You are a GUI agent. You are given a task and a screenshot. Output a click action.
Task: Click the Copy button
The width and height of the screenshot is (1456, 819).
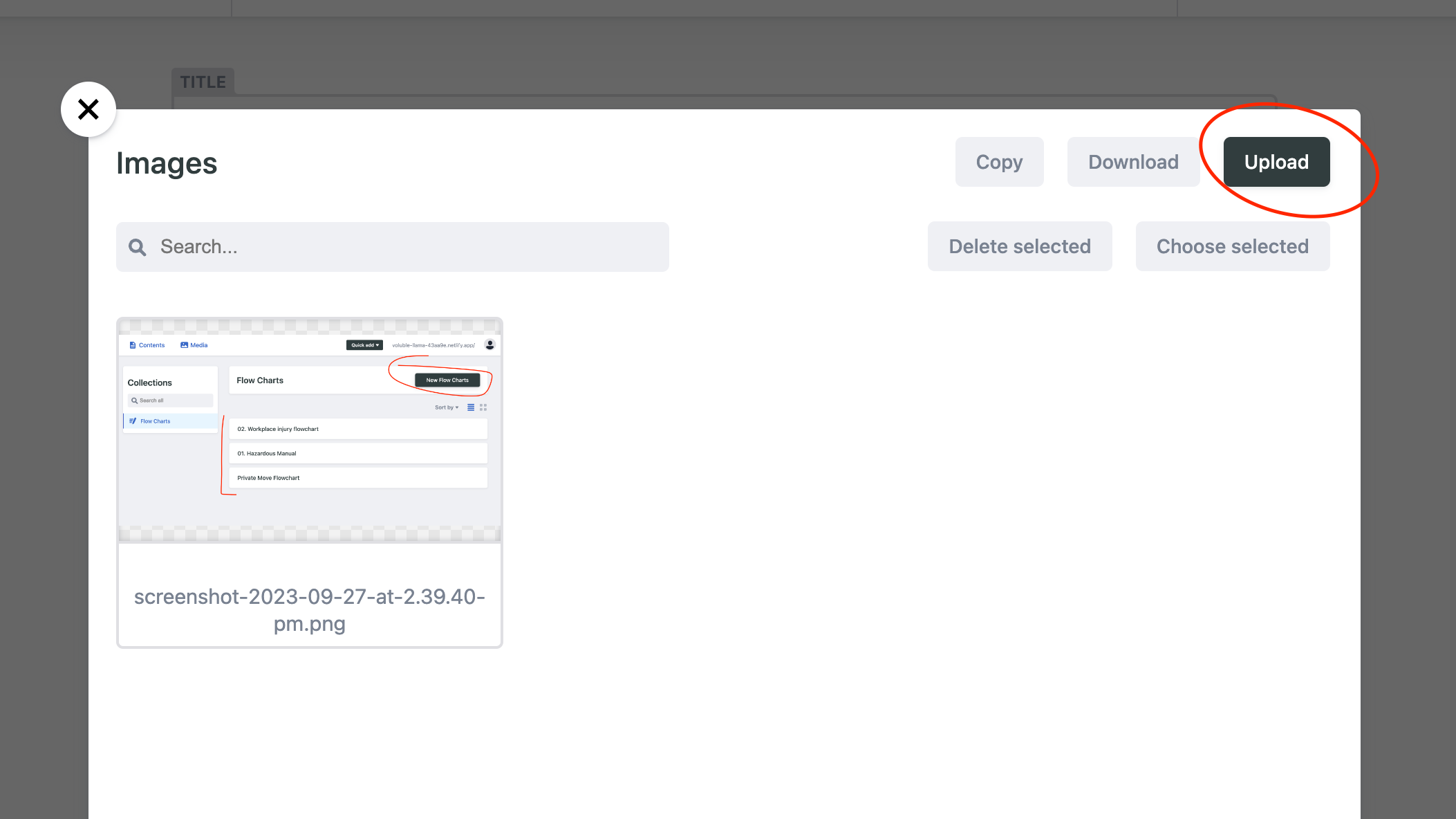click(999, 162)
